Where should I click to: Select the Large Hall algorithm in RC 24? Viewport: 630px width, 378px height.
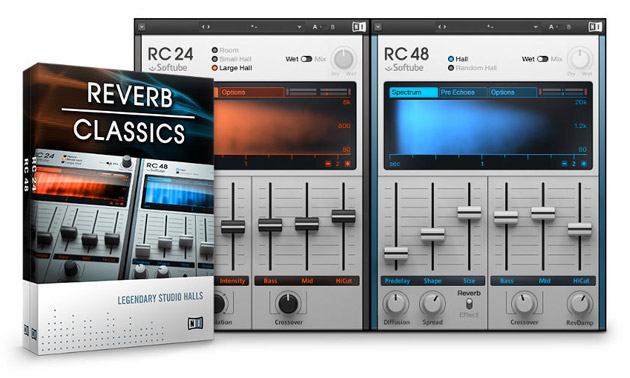[x=232, y=68]
